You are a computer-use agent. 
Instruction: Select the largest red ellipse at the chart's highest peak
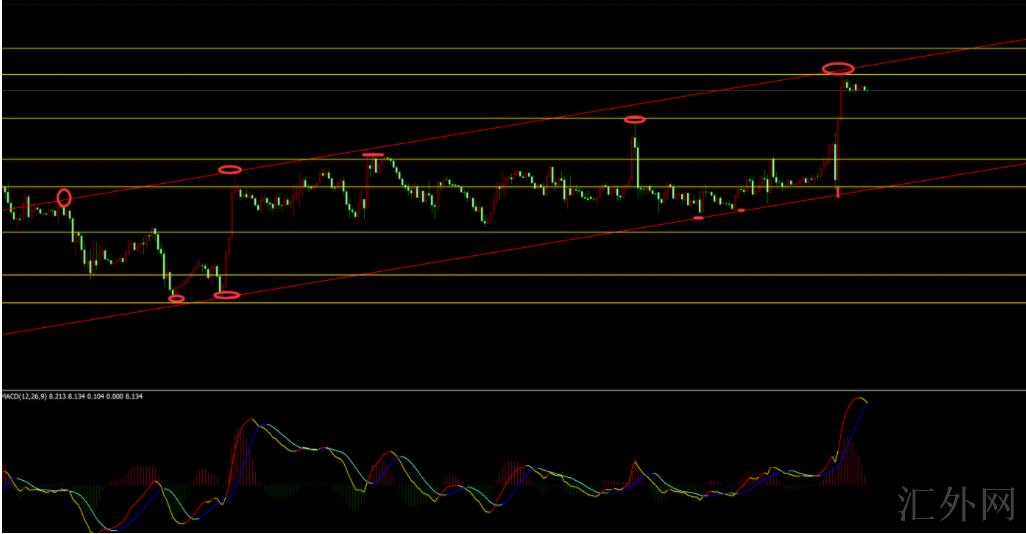coord(838,68)
